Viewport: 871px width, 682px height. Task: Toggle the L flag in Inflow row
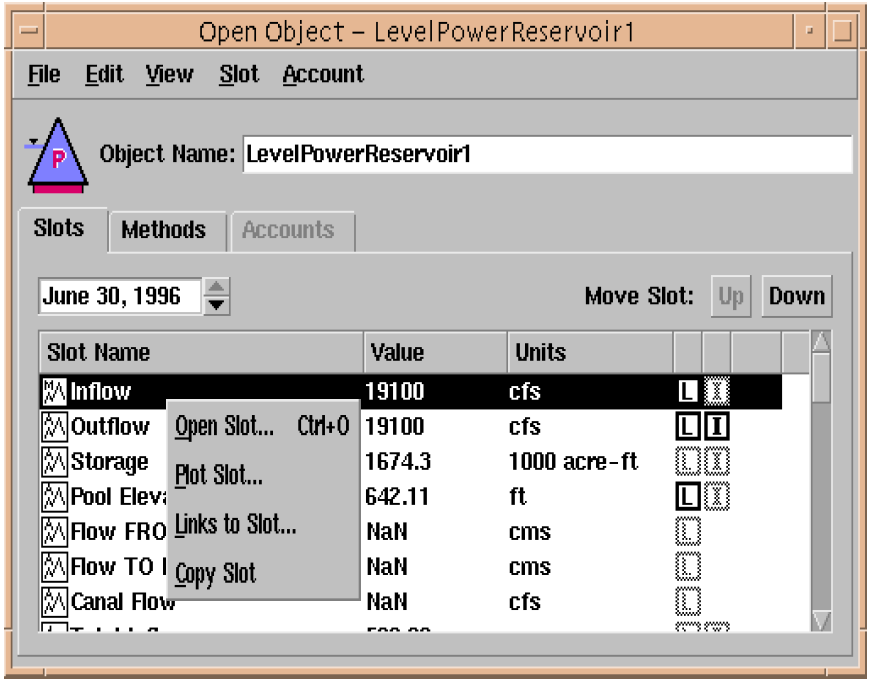point(688,392)
